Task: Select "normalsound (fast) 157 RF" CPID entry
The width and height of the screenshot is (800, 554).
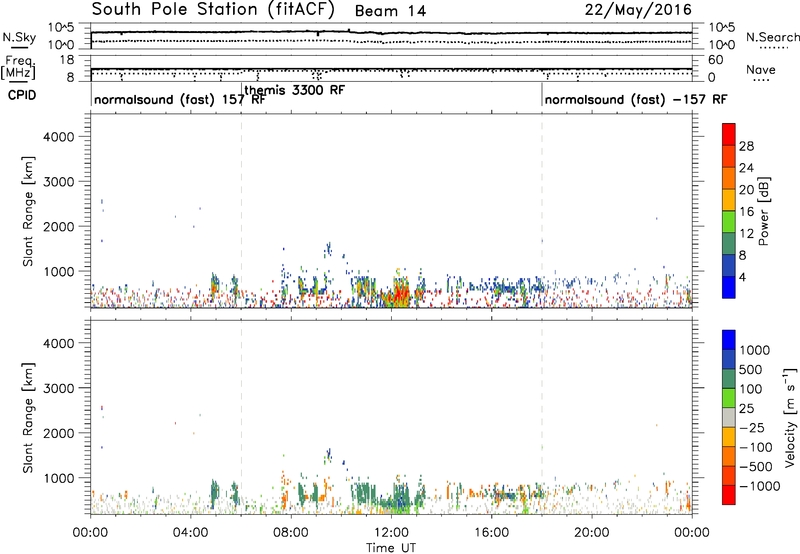Action: click(180, 100)
